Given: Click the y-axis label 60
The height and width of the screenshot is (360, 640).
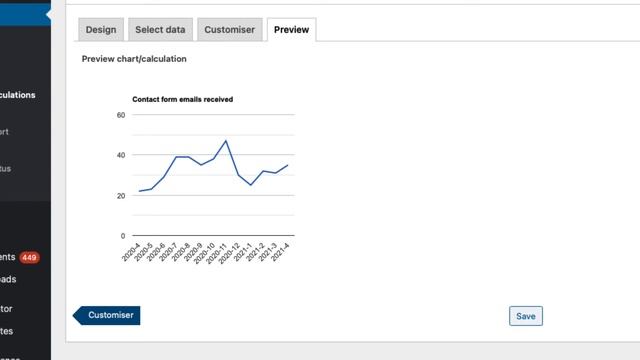Looking at the screenshot, I should (x=121, y=115).
